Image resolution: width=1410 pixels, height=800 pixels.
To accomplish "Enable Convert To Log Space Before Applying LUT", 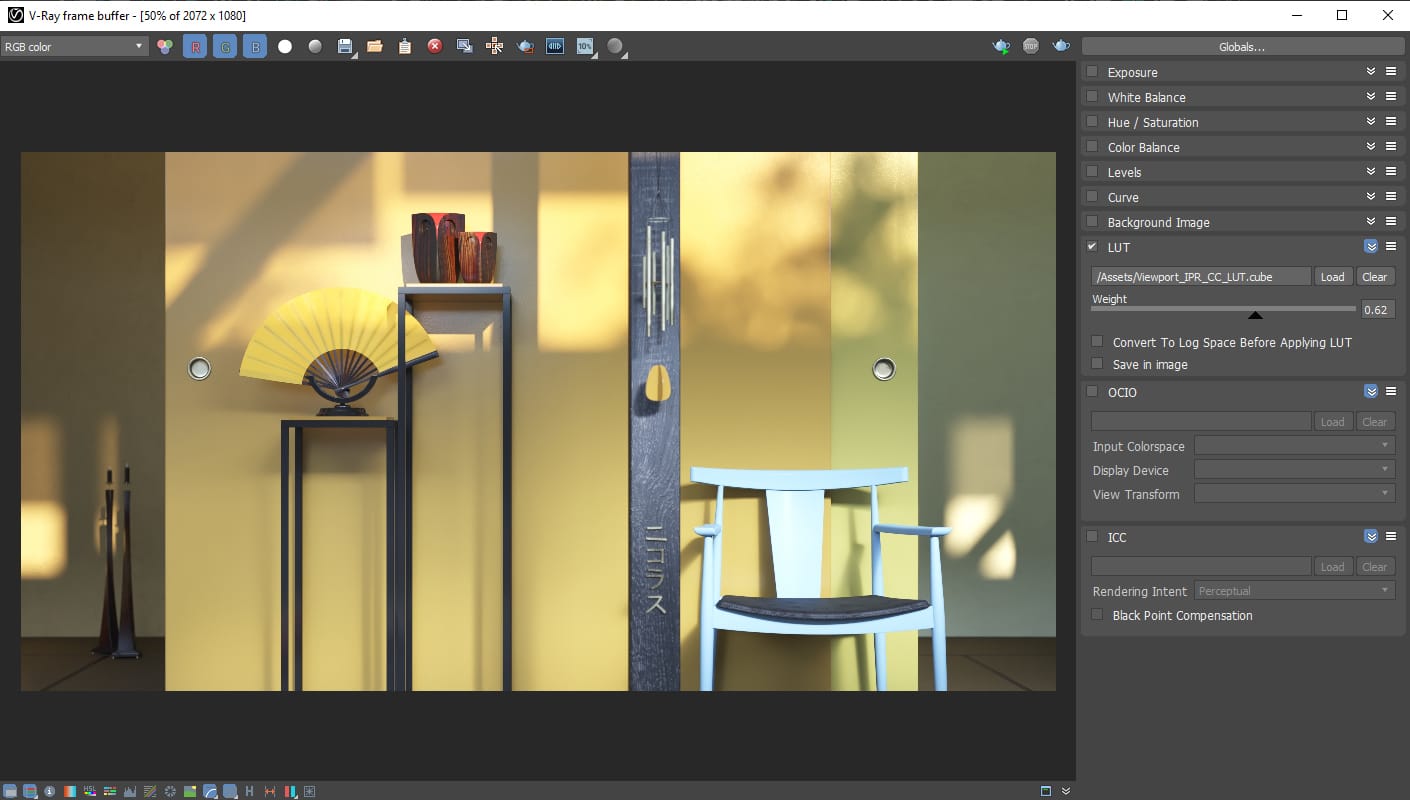I will point(1098,342).
